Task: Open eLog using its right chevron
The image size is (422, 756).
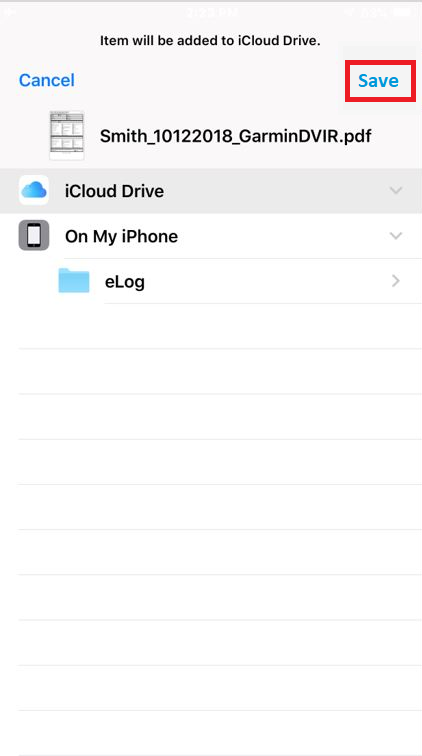Action: (396, 281)
